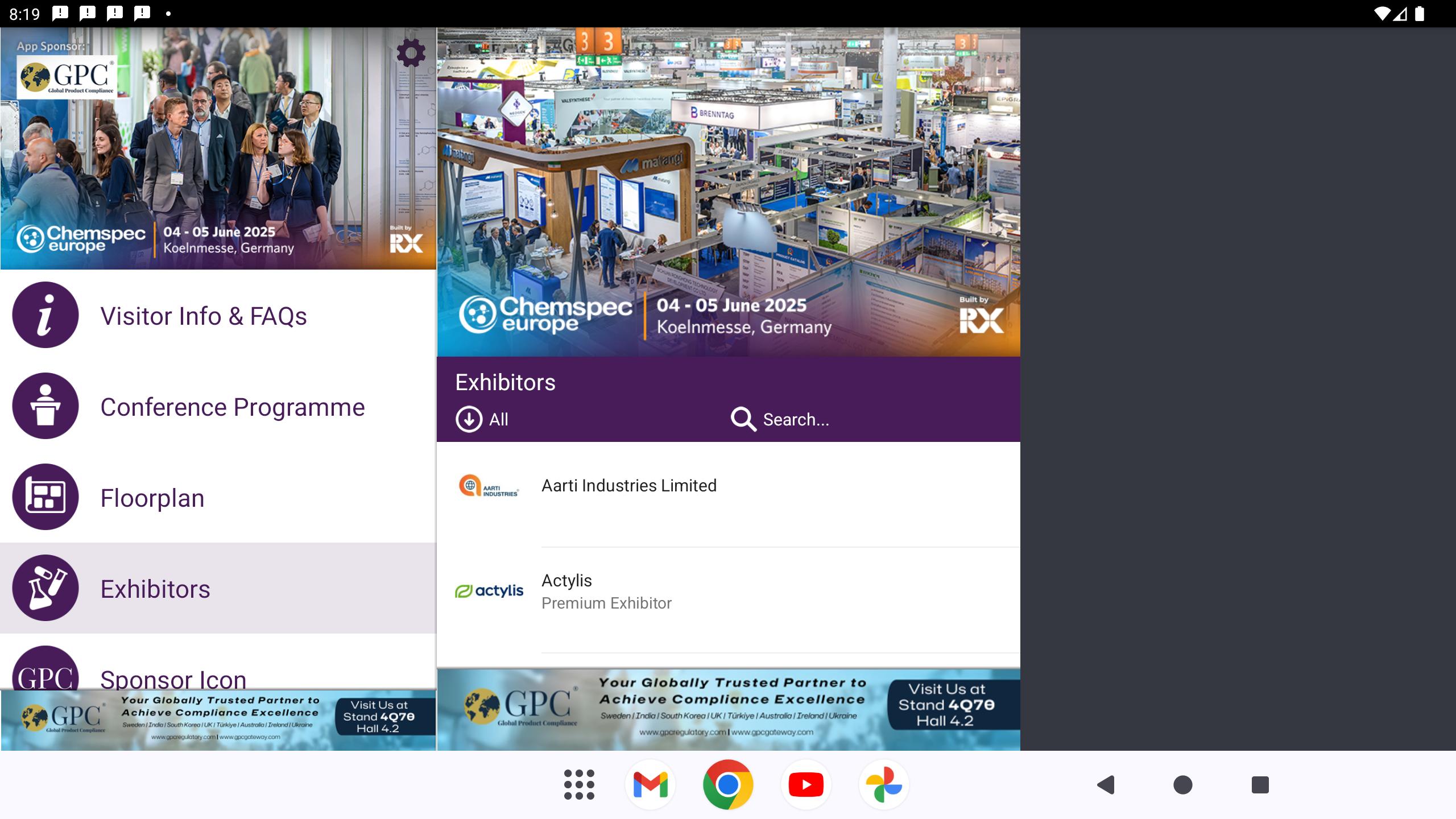Tap the Android recents square button

pos(1260,785)
